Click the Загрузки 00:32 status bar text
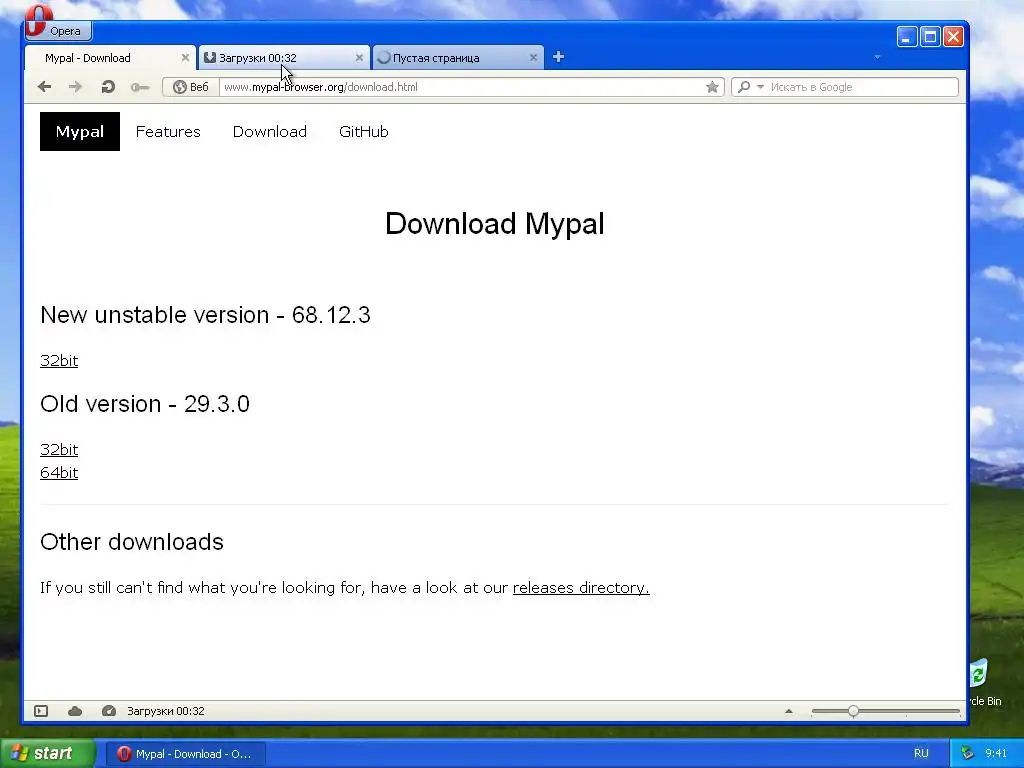 click(x=166, y=711)
